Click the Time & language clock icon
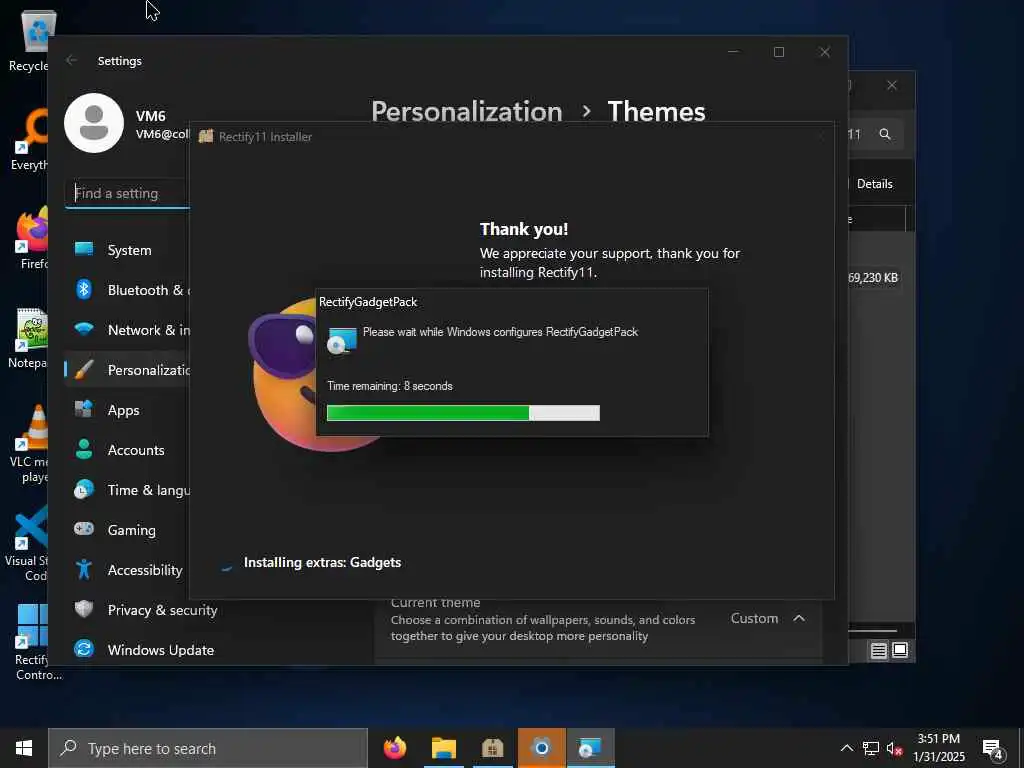 coord(84,489)
